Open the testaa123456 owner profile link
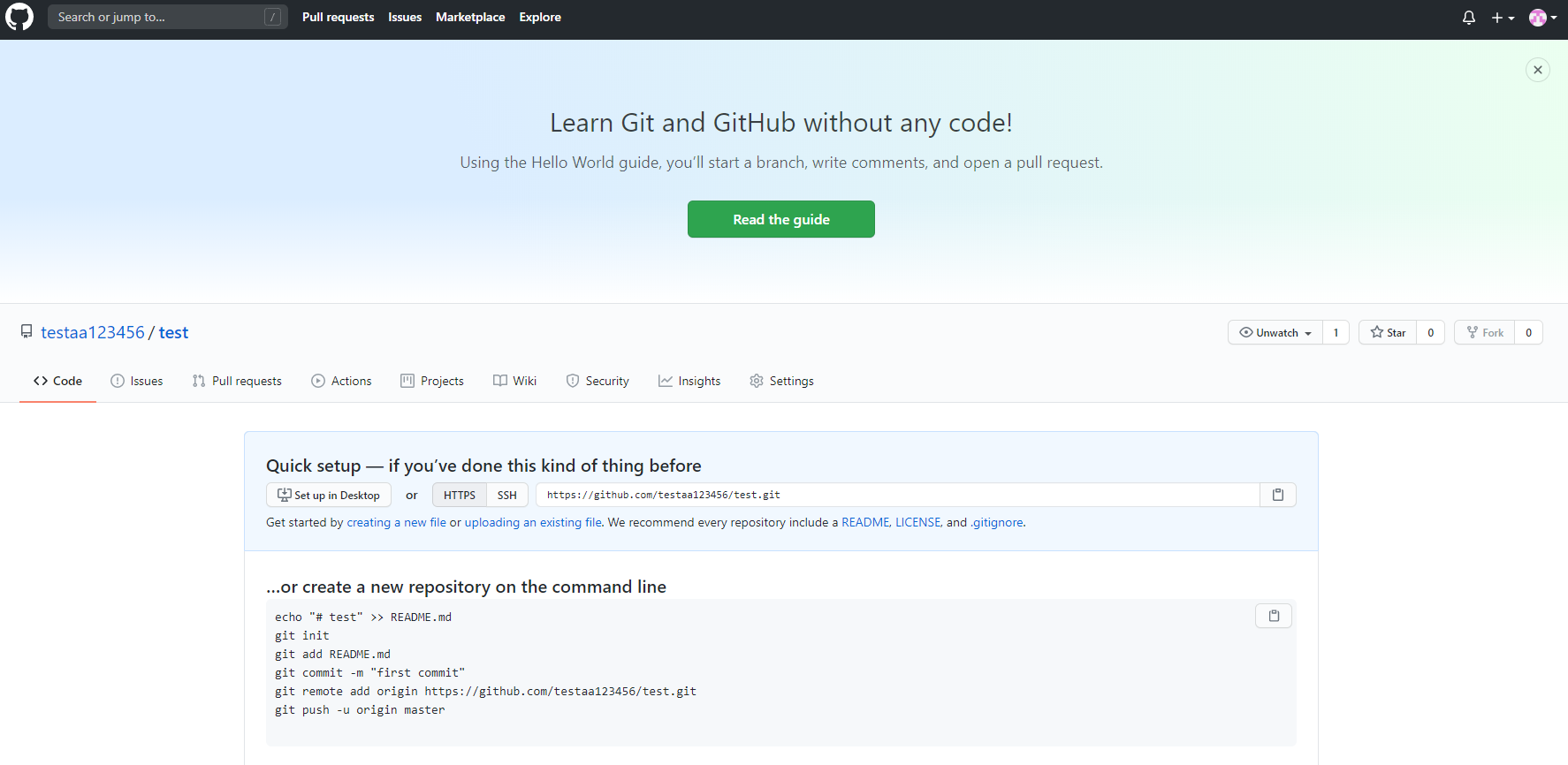The height and width of the screenshot is (765, 1568). (93, 332)
